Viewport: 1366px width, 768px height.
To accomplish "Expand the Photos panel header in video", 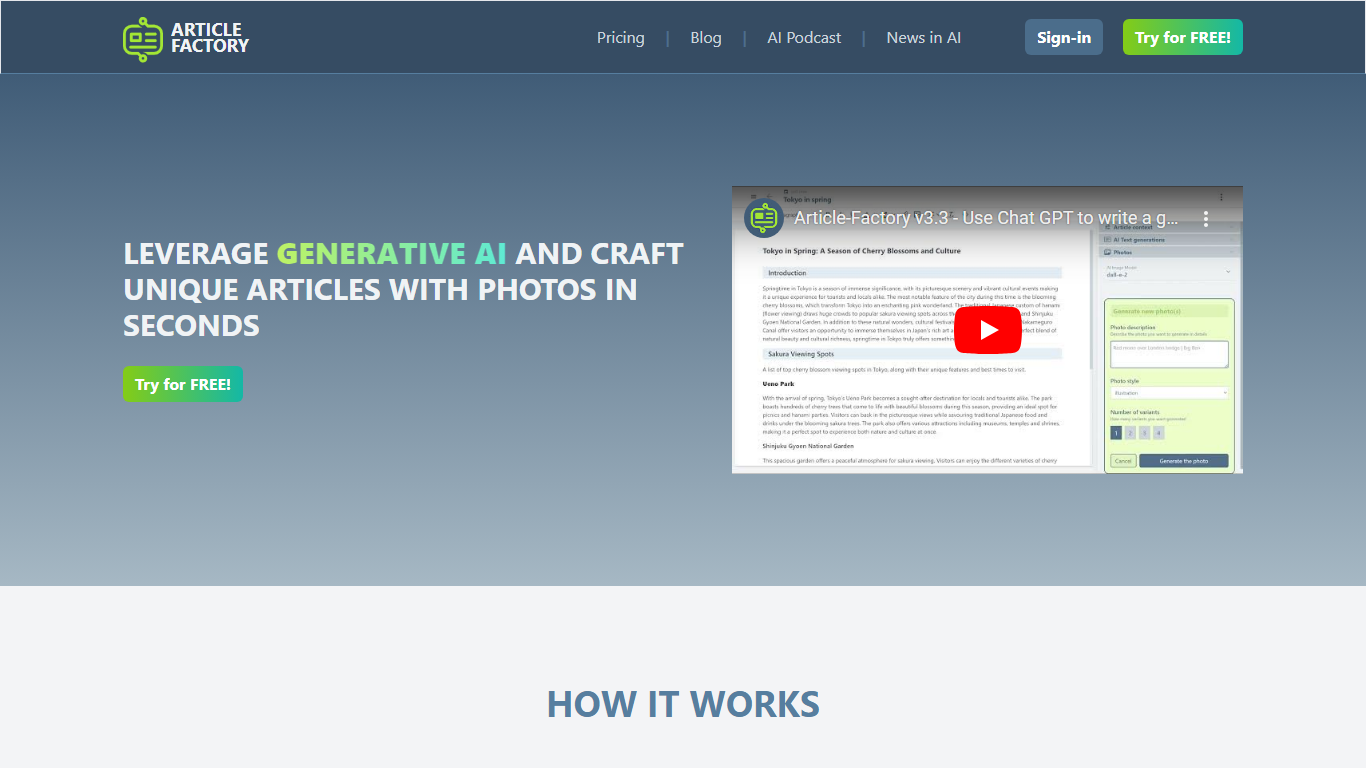I will 1169,252.
